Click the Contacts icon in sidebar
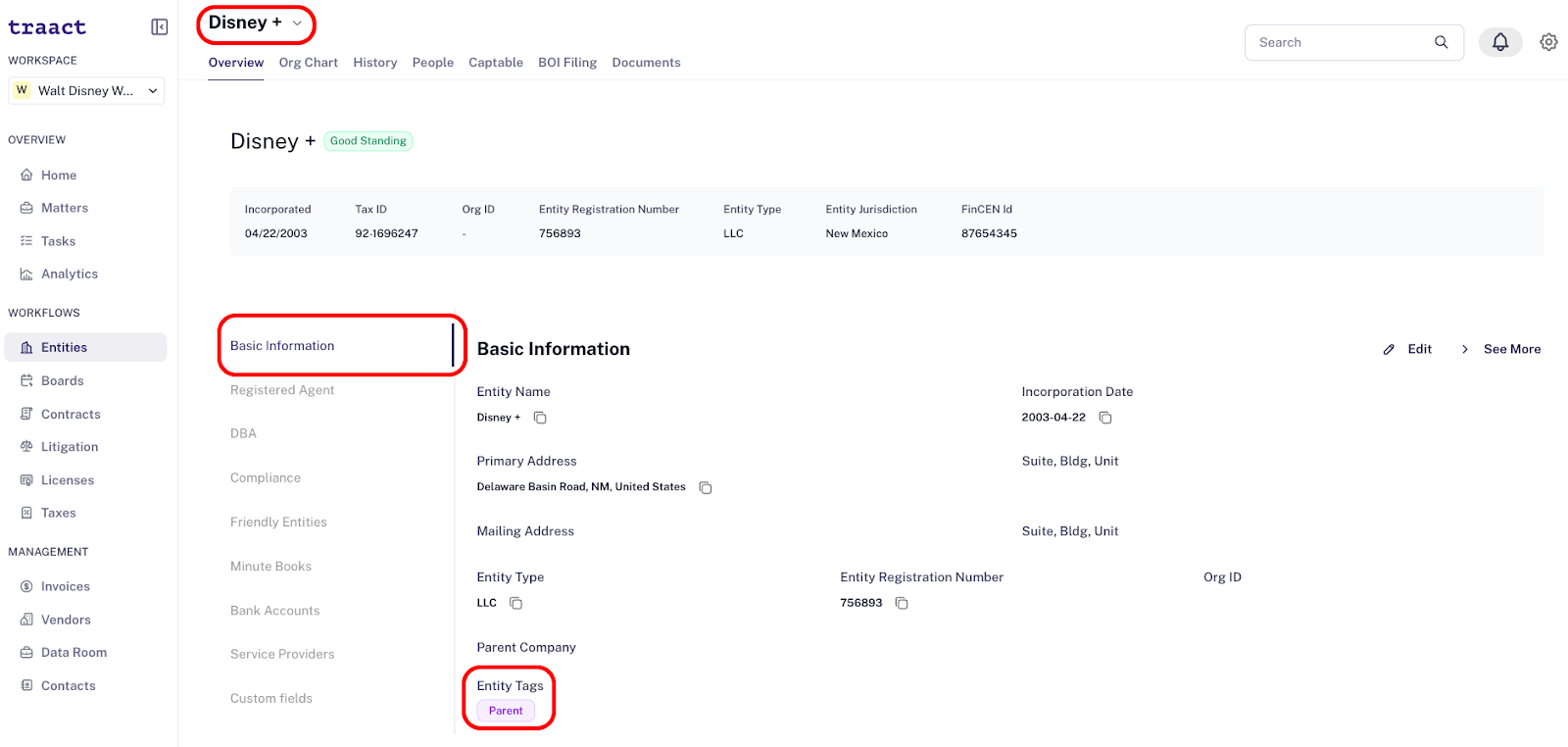 26,686
